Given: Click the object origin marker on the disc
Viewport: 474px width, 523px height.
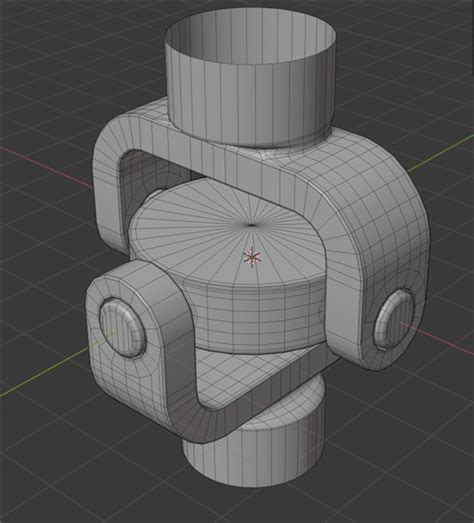Looking at the screenshot, I should pos(252,257).
